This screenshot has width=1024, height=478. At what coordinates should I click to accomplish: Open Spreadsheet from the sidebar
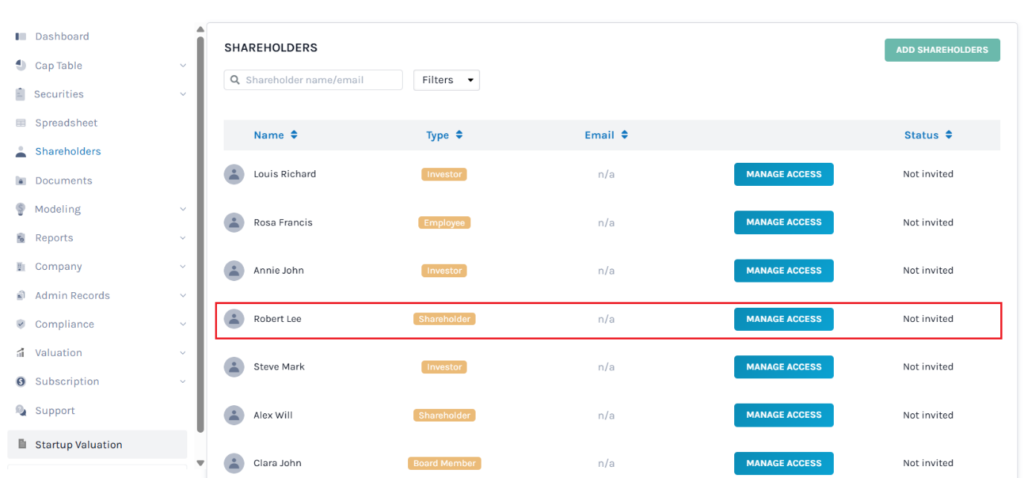(x=66, y=123)
